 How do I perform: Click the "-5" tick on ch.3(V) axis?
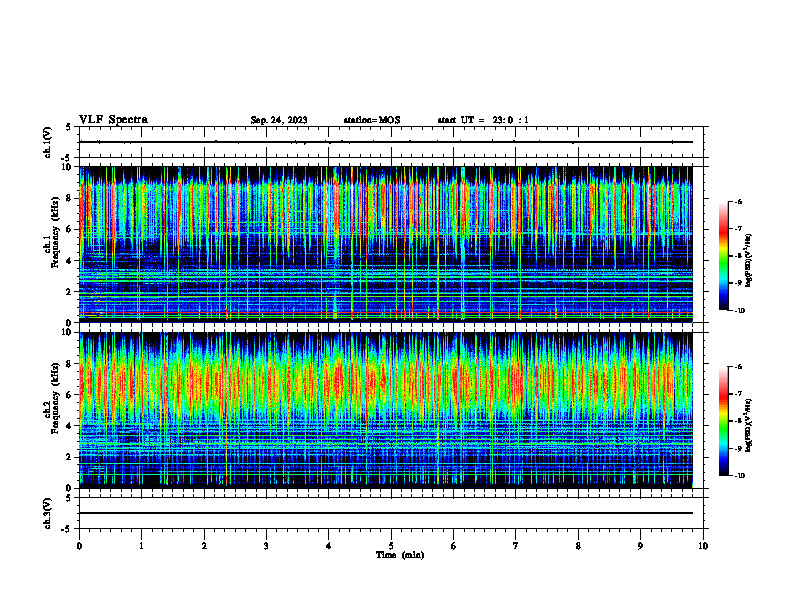coord(67,529)
